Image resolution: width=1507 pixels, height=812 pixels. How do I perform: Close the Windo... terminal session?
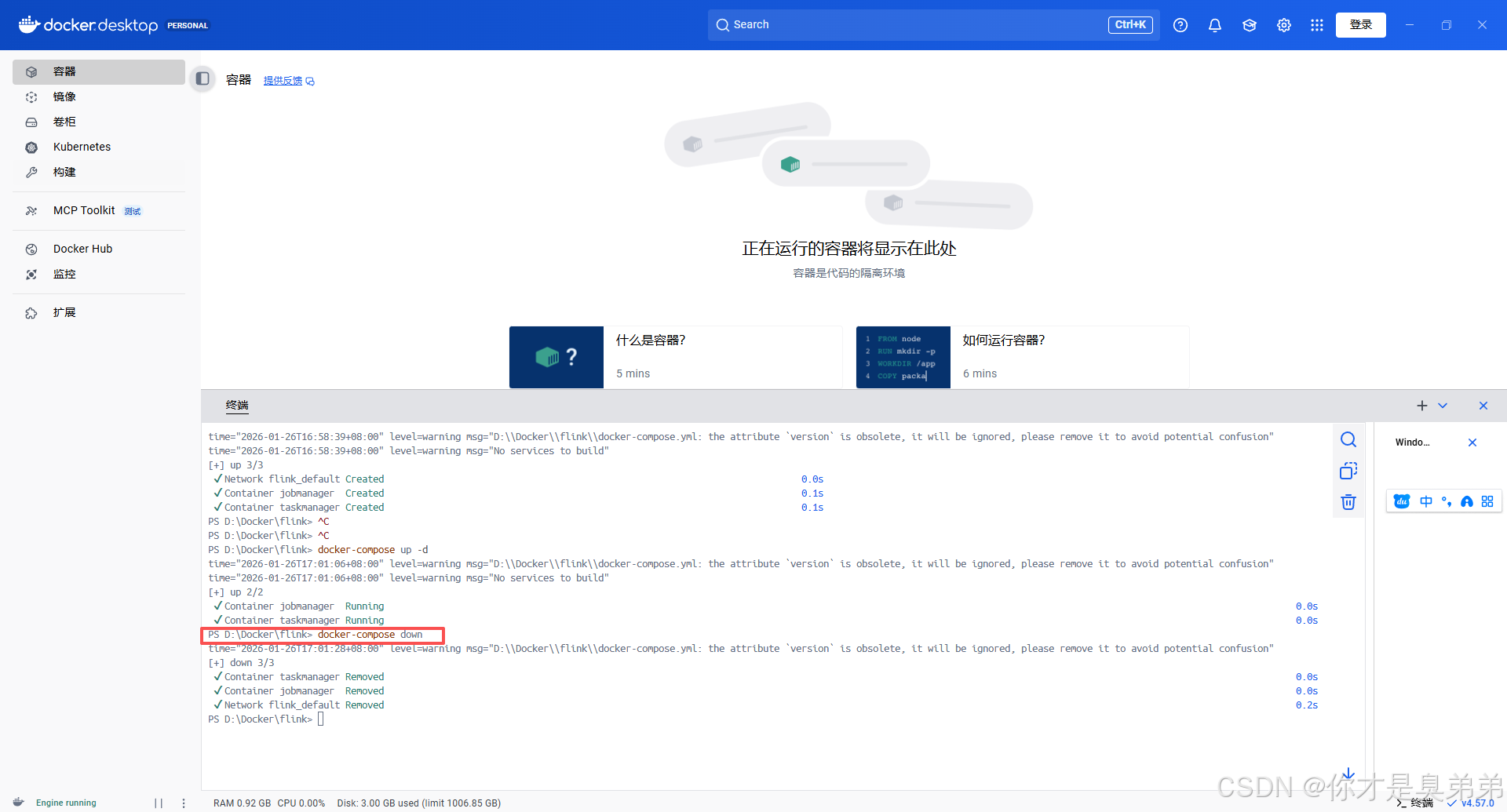1472,442
